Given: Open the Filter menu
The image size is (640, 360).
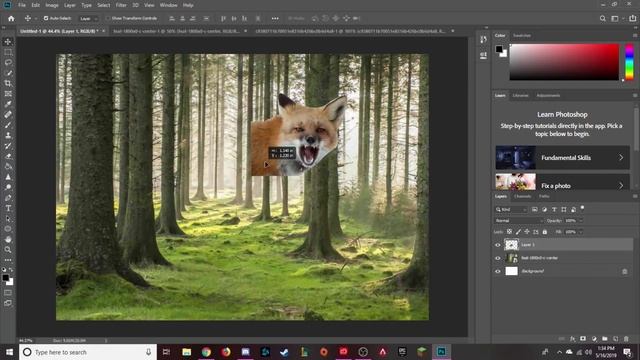Looking at the screenshot, I should 121,5.
